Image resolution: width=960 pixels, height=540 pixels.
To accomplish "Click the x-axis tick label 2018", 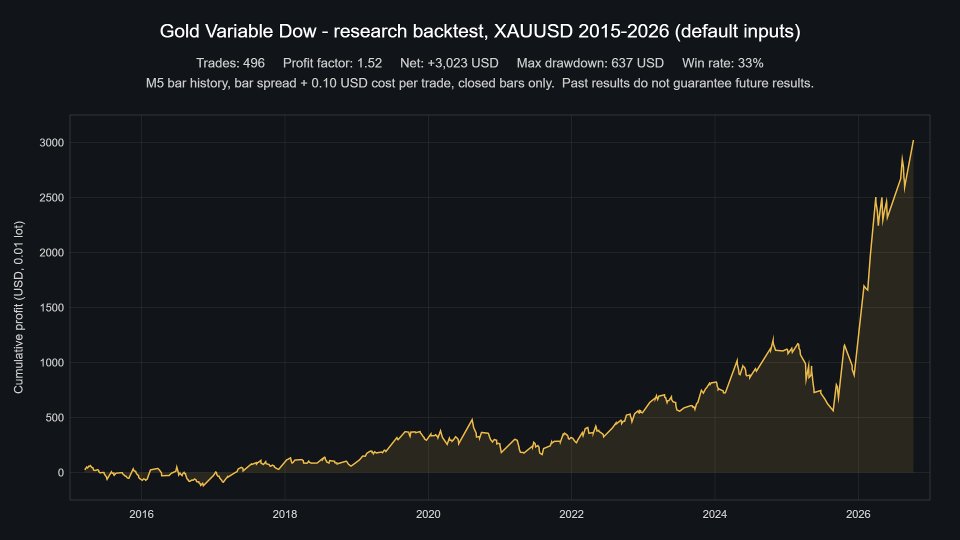I will [285, 514].
